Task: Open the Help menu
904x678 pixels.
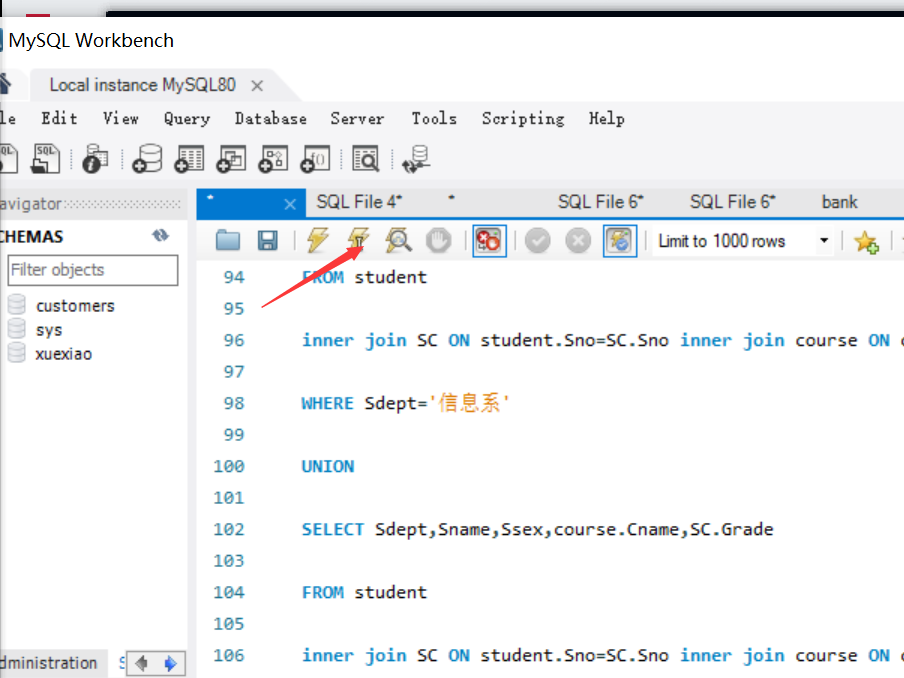Action: pos(607,119)
